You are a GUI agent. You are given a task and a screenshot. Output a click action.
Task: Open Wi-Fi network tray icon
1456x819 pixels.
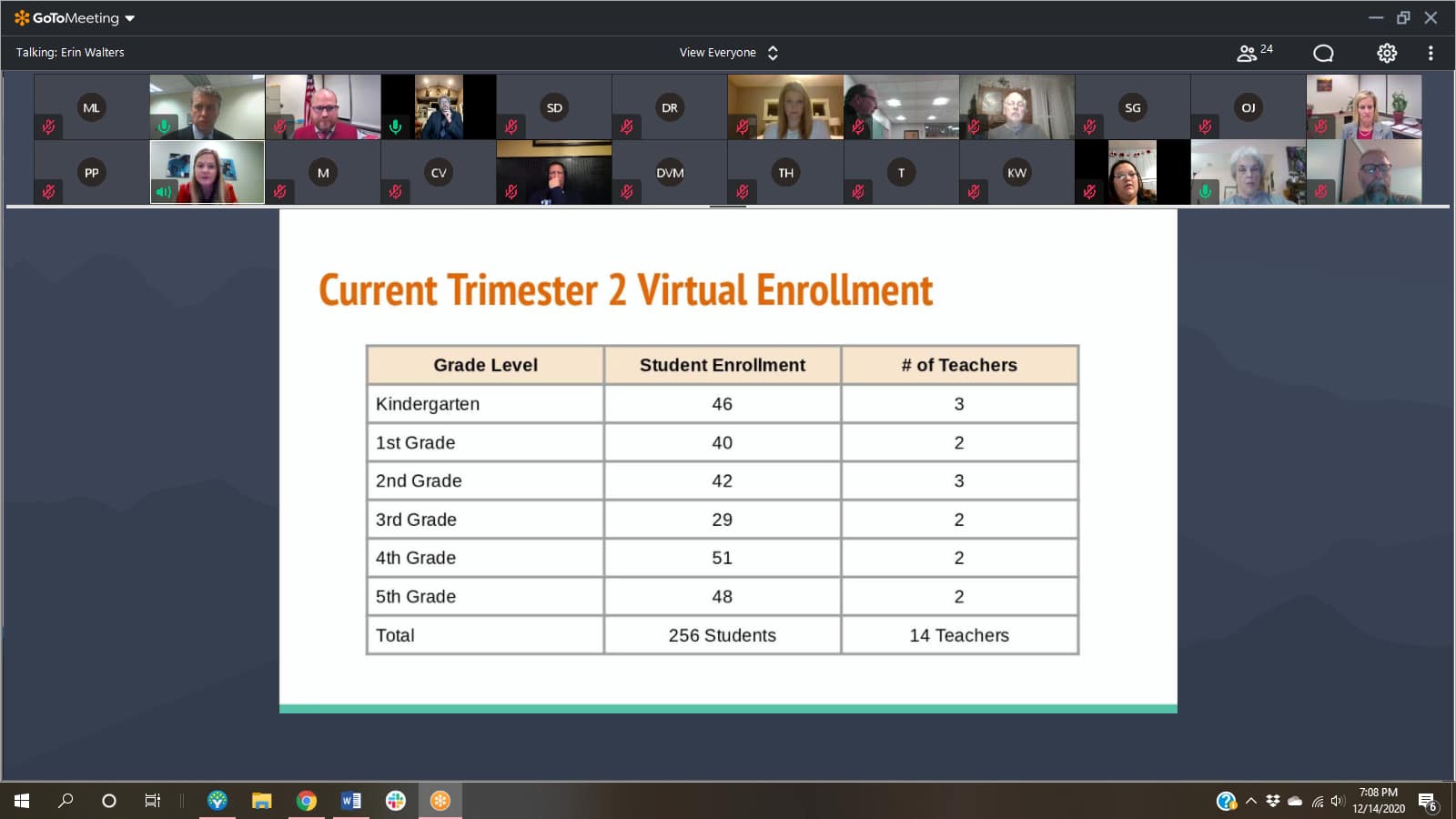[1317, 801]
